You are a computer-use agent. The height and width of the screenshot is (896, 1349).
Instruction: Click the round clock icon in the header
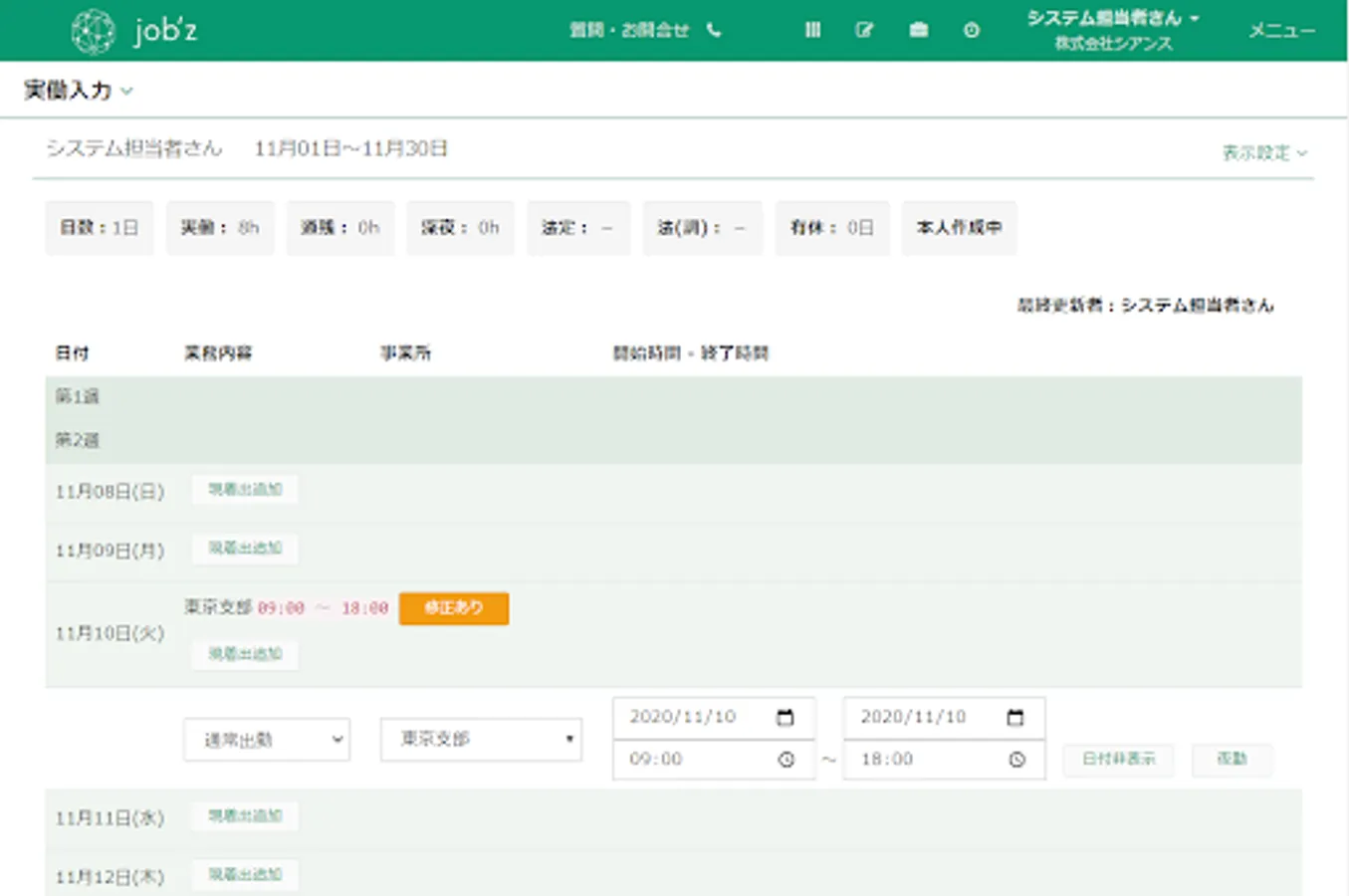(x=972, y=30)
